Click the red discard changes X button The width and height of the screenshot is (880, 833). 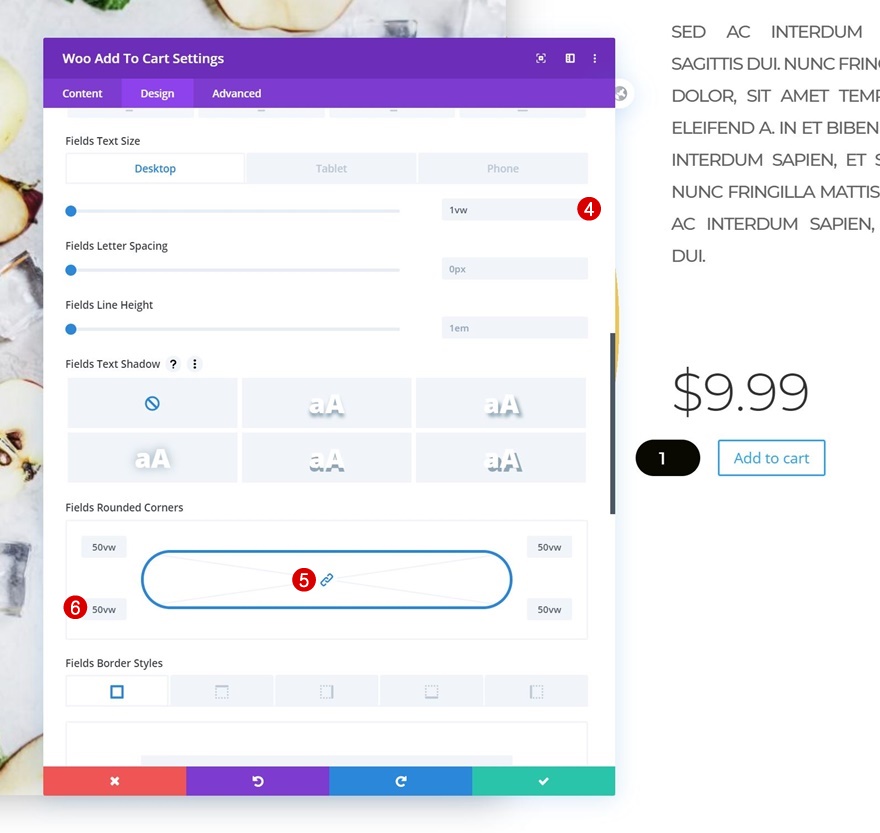click(115, 781)
